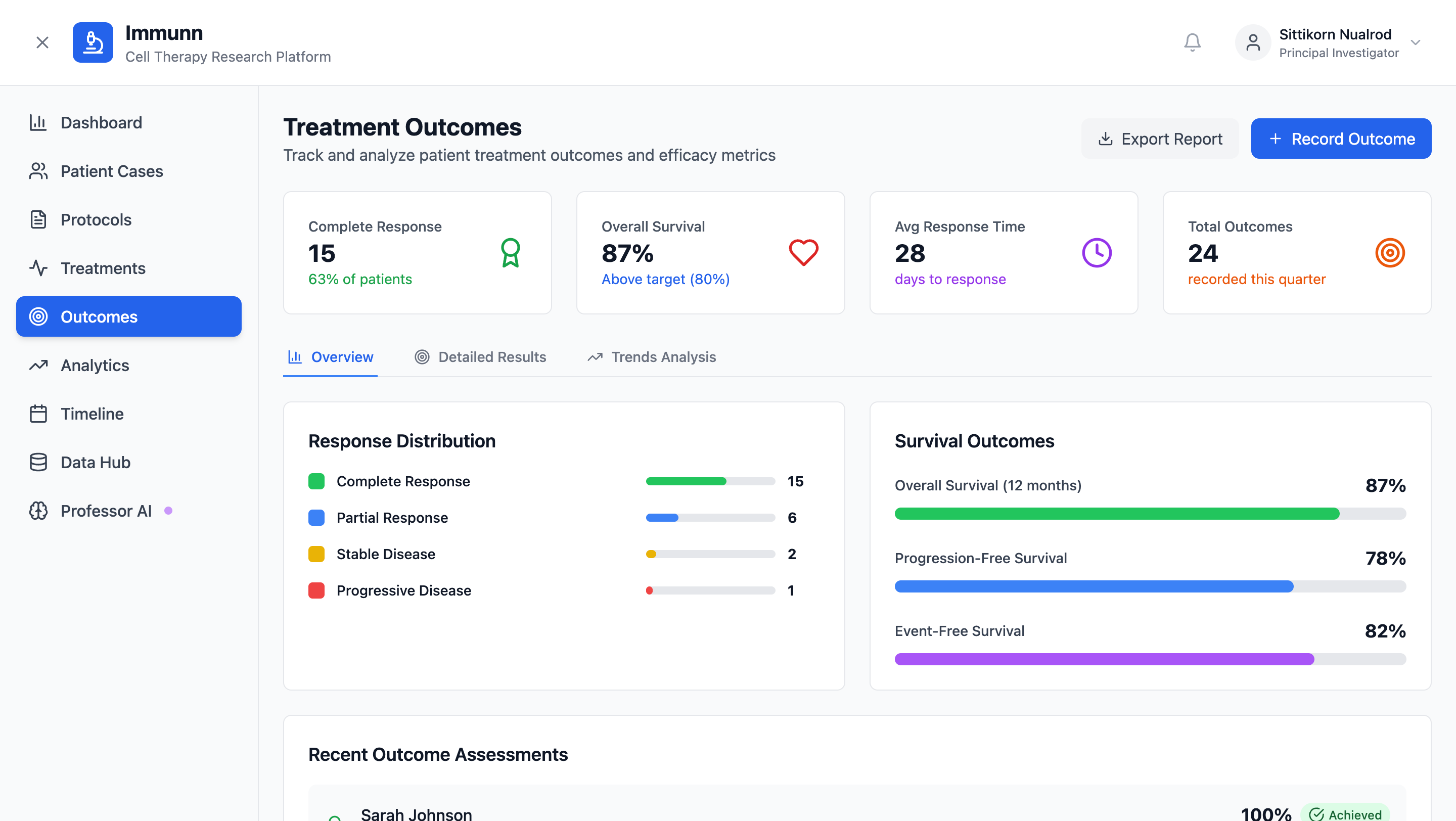Click the notification bell icon
This screenshot has height=821, width=1456.
[x=1192, y=42]
